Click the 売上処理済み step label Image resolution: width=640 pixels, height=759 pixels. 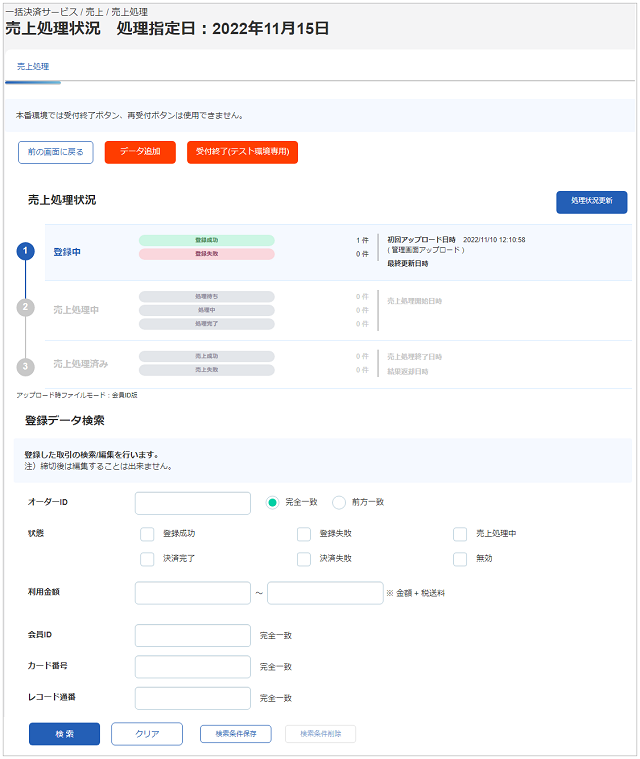(80, 364)
